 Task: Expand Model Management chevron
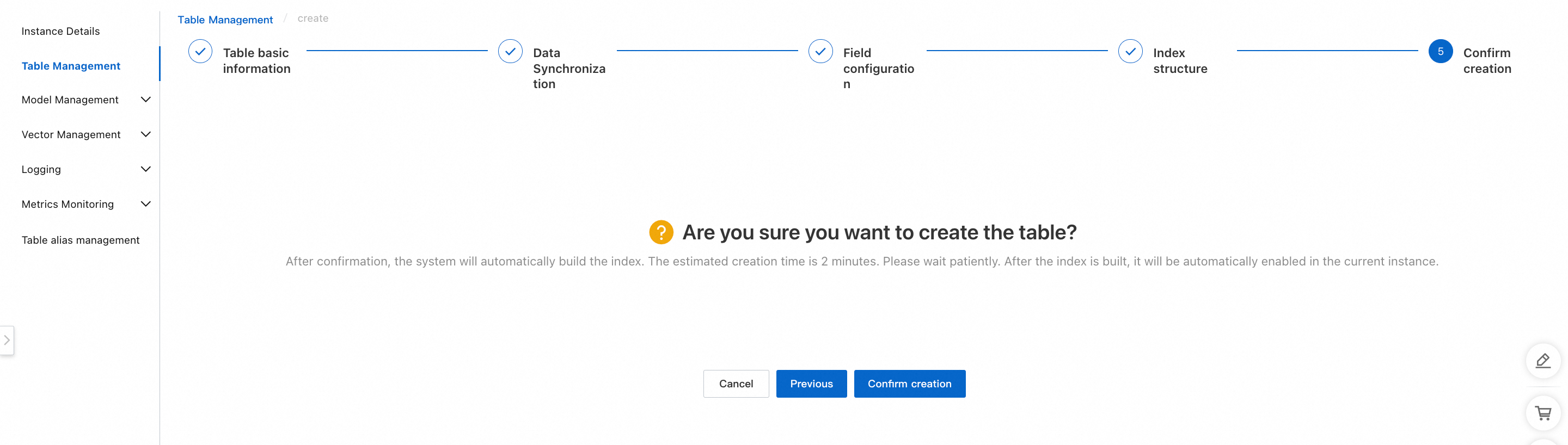tap(145, 100)
